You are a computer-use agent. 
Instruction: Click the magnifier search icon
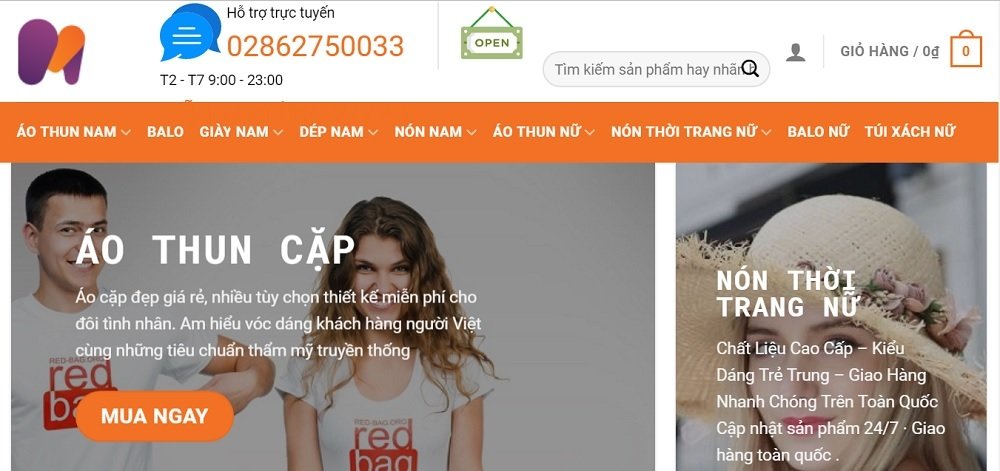[x=750, y=69]
